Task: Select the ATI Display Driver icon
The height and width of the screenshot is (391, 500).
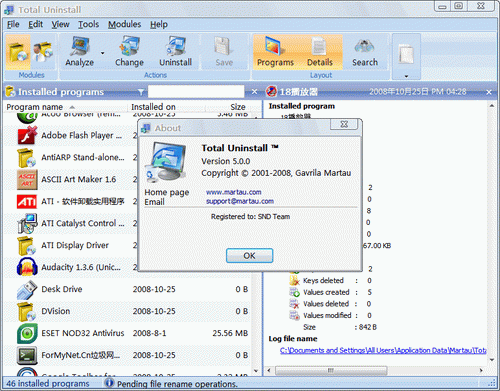Action: coord(27,245)
